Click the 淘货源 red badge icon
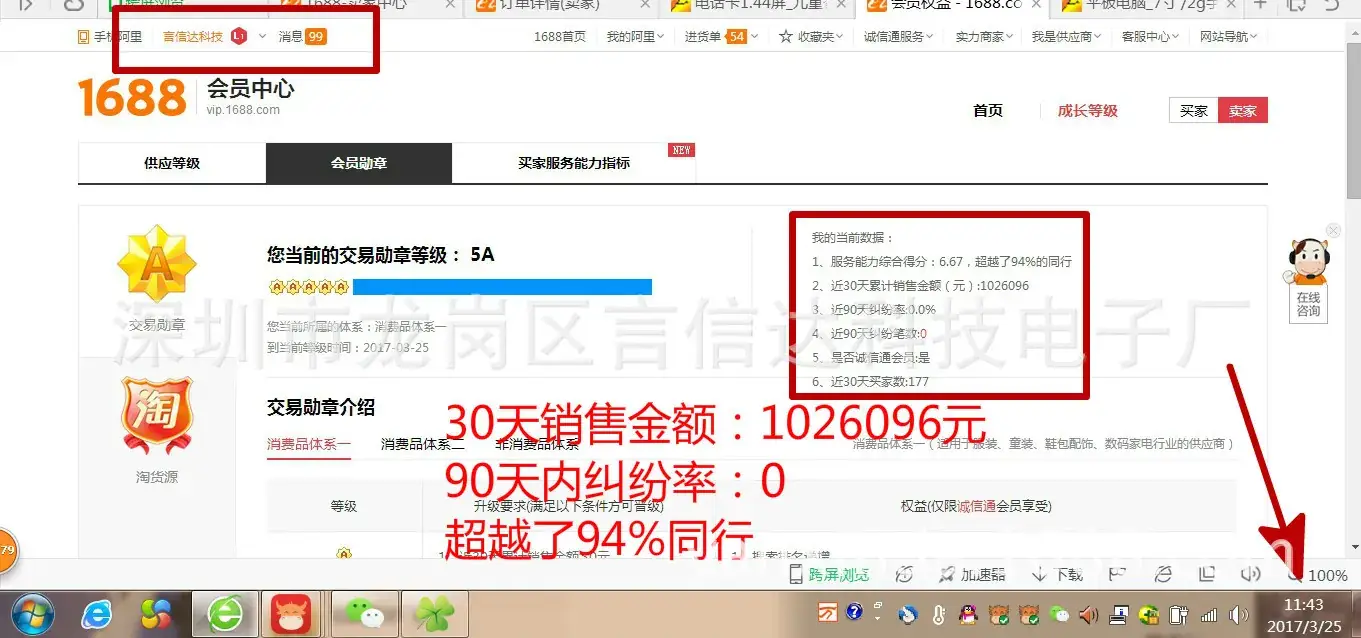1361x638 pixels. click(156, 414)
